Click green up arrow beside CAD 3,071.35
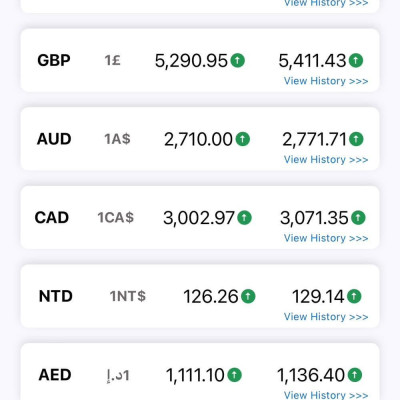The image size is (400, 400). tap(358, 218)
